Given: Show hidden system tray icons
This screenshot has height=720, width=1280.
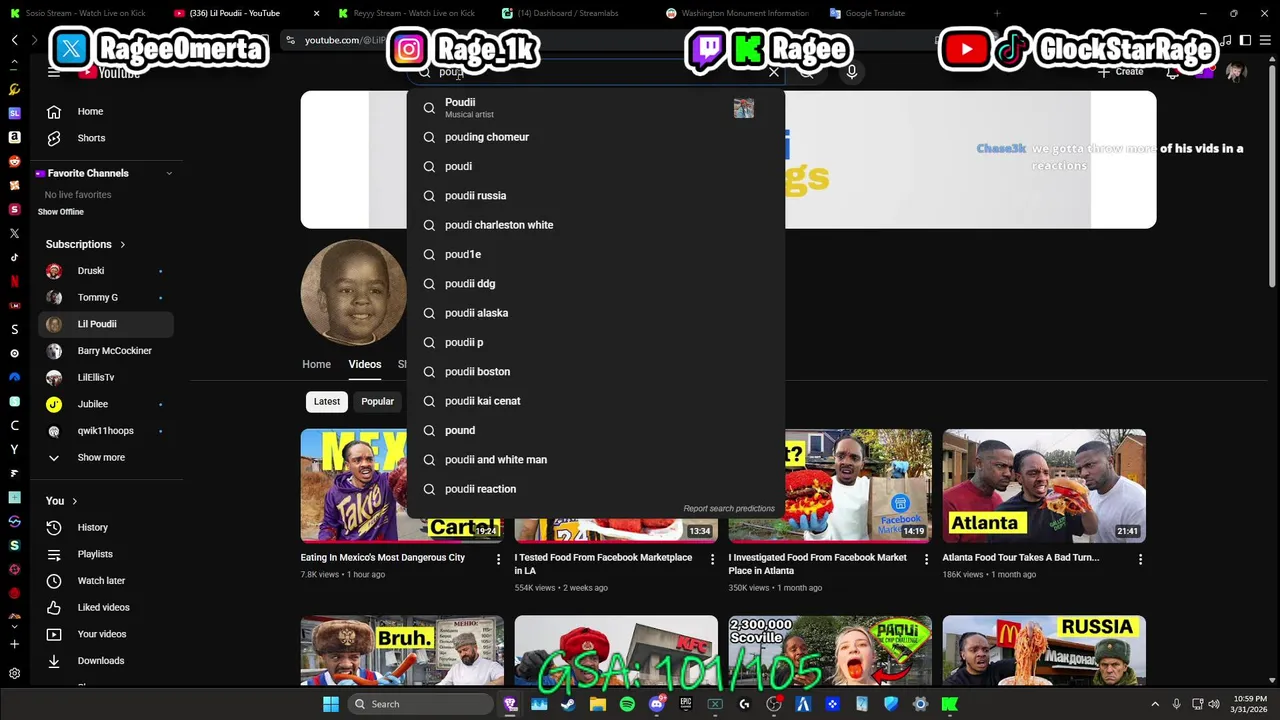Looking at the screenshot, I should (x=1155, y=704).
